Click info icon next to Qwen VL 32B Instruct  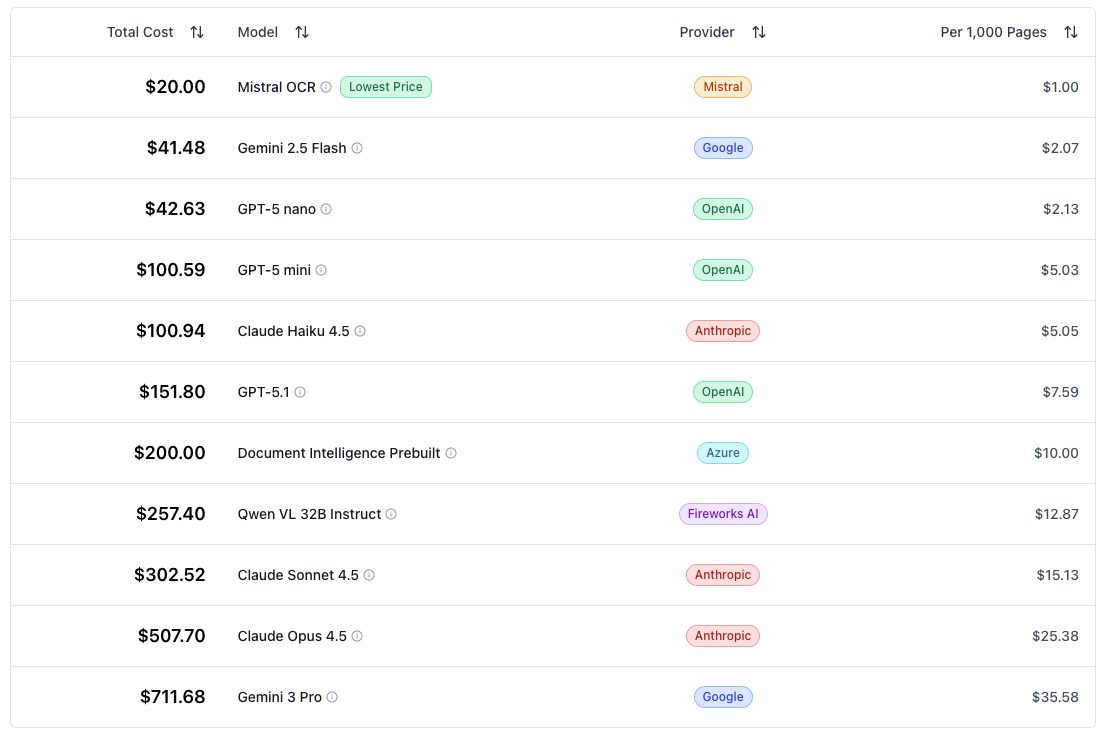(391, 514)
